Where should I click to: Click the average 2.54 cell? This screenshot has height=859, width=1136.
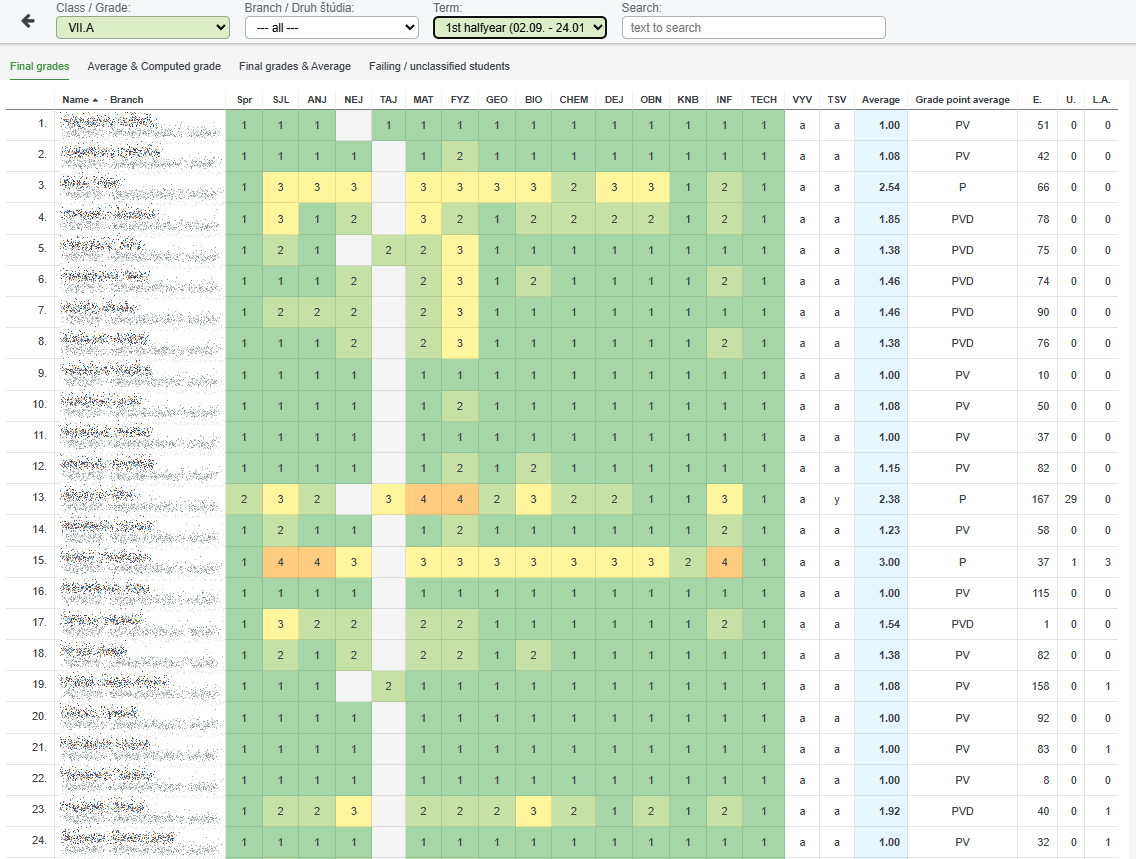(881, 188)
